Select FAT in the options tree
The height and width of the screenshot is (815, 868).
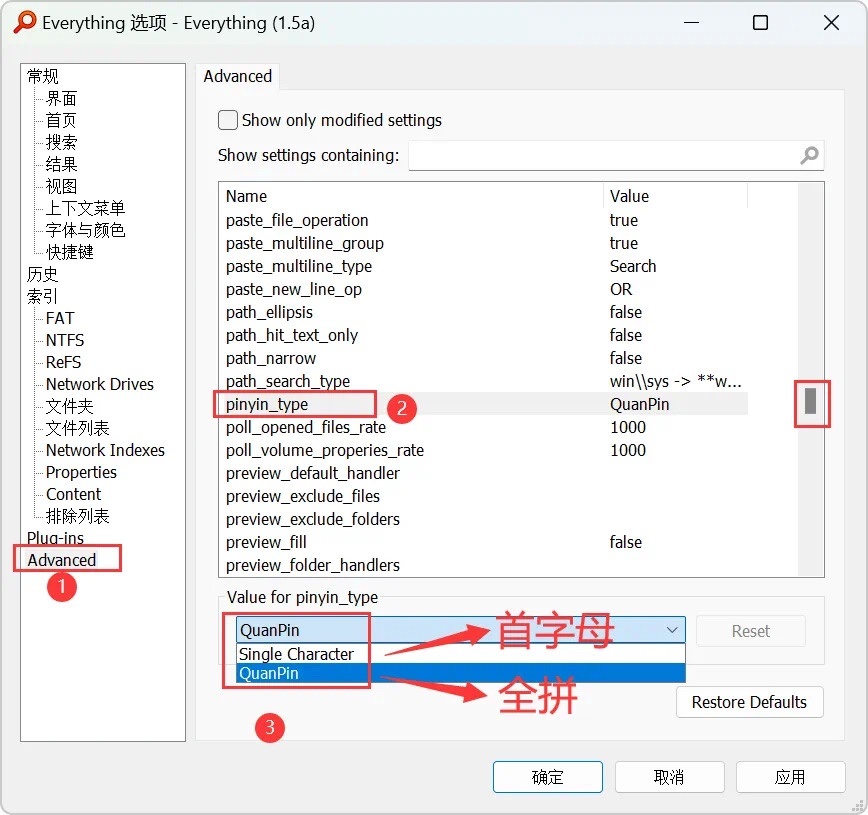60,318
